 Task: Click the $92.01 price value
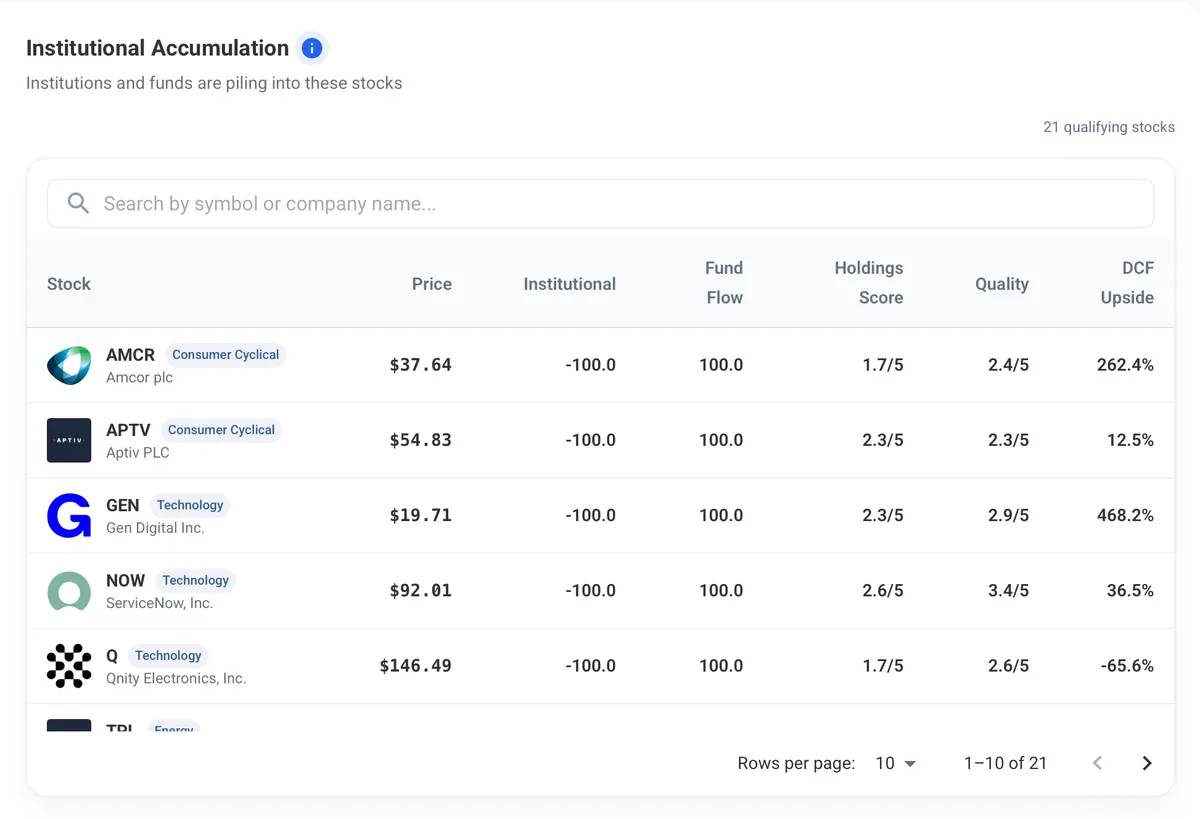[x=421, y=590]
